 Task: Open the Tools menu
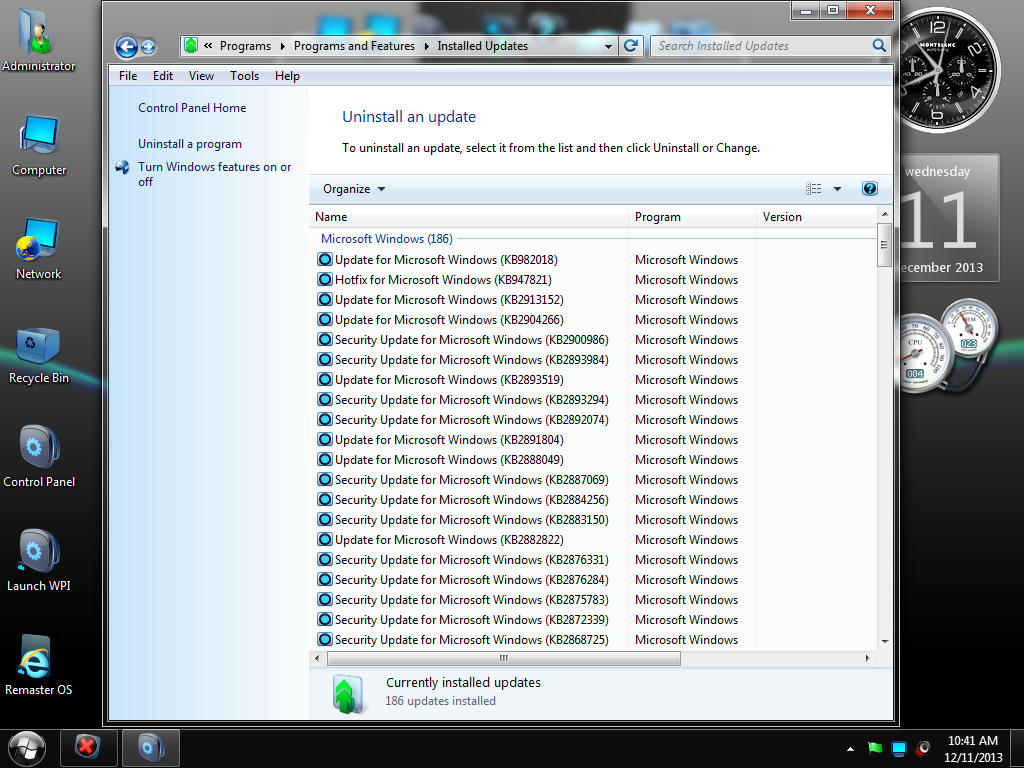coord(244,76)
